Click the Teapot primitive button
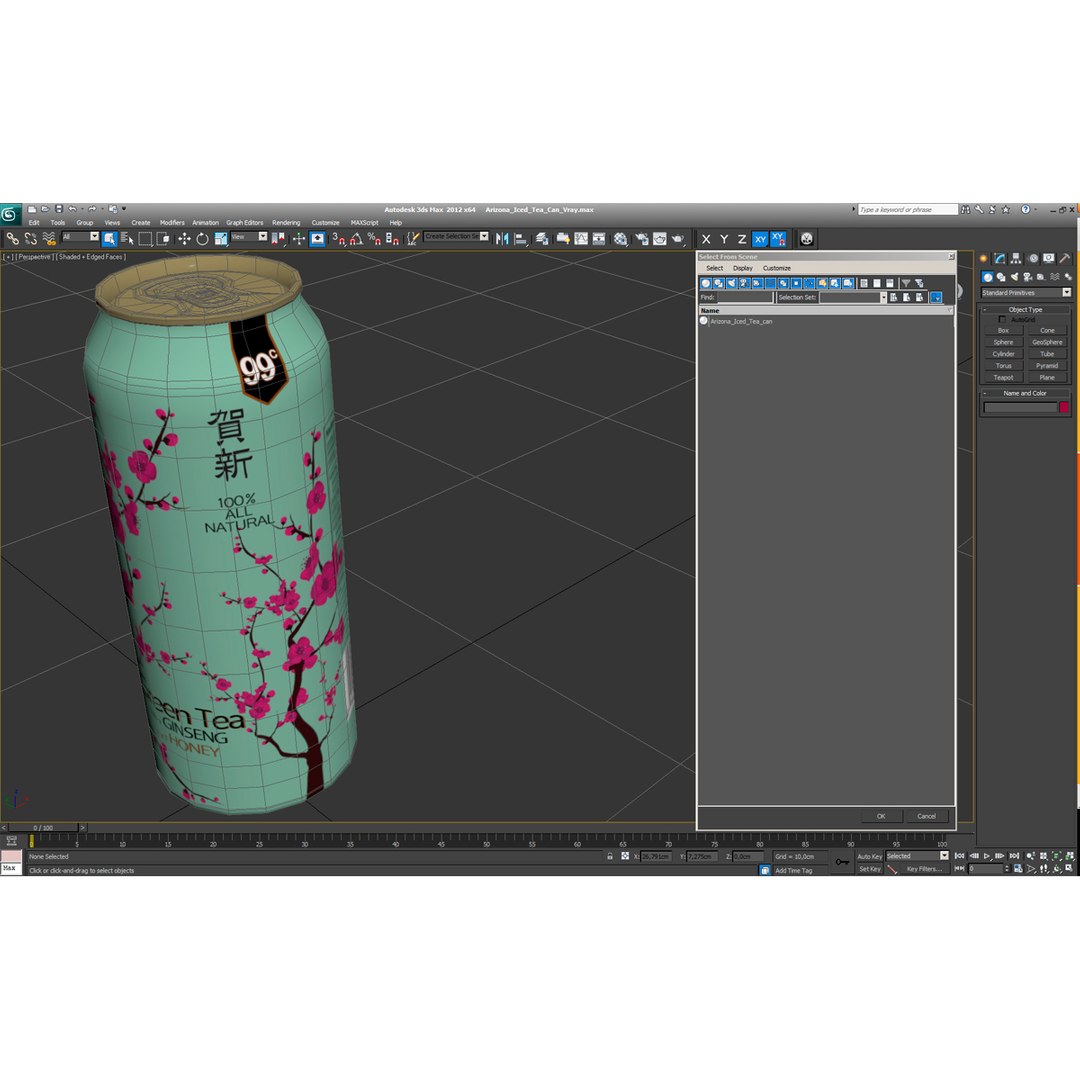This screenshot has width=1080, height=1080. pos(1004,377)
